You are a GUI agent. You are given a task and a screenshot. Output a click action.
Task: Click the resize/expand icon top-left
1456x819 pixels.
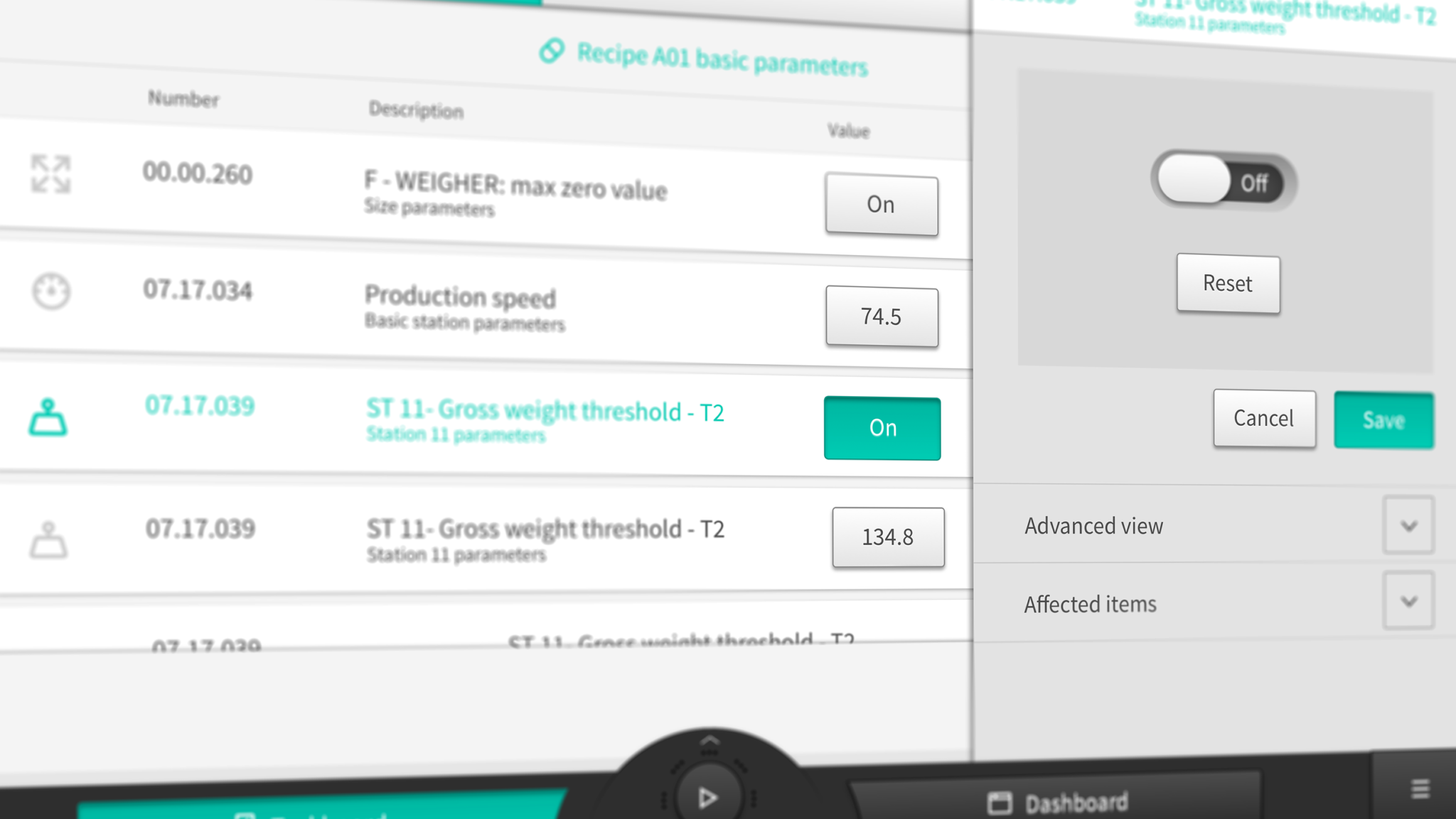click(x=51, y=172)
